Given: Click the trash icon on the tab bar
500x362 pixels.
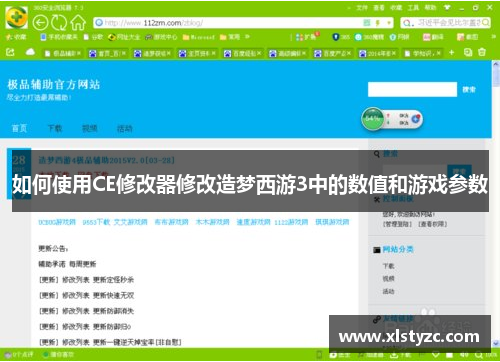Looking at the screenshot, I should (482, 52).
